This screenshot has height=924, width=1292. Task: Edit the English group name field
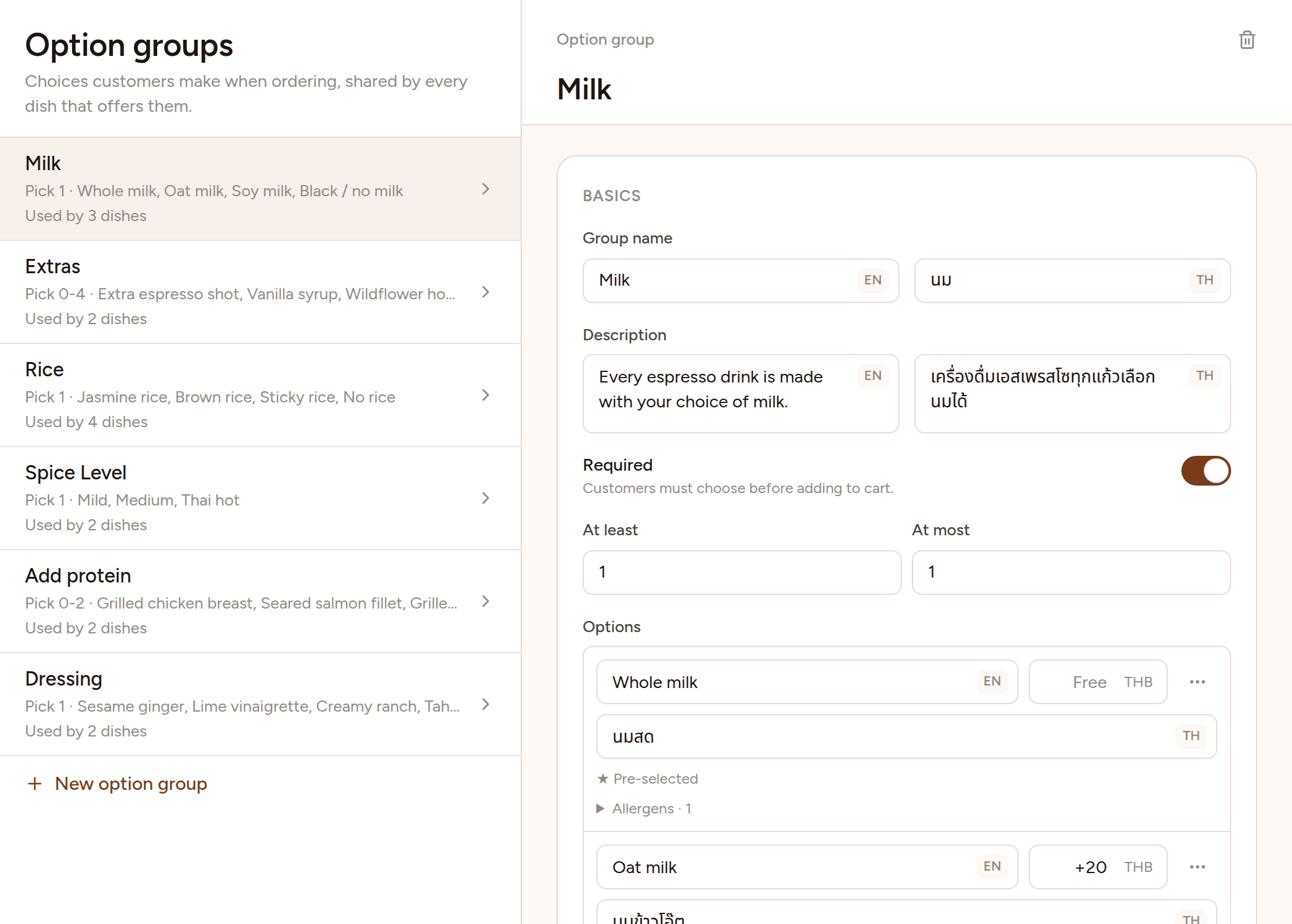740,281
